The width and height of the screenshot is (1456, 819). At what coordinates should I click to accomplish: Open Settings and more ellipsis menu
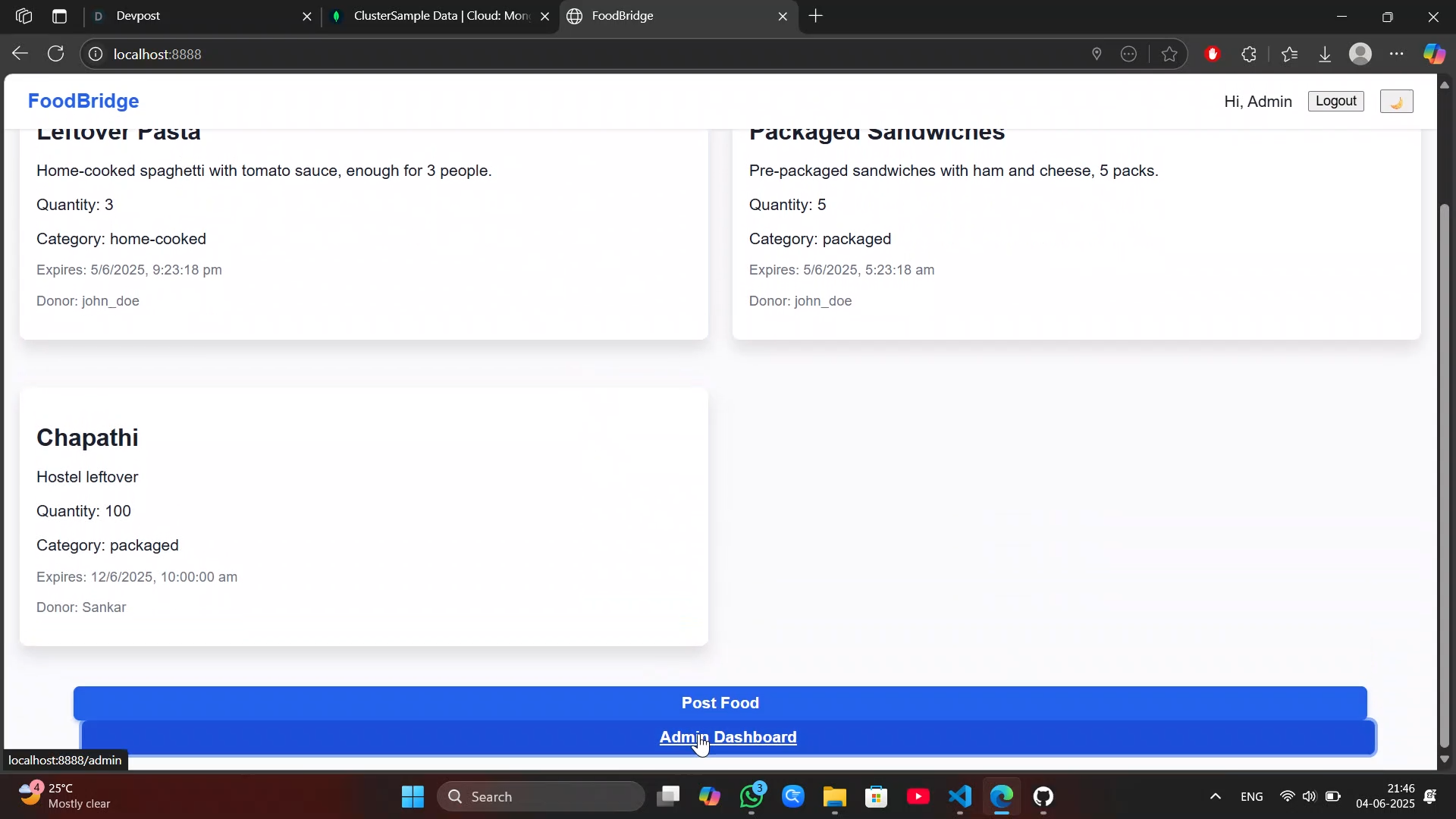[x=1397, y=55]
